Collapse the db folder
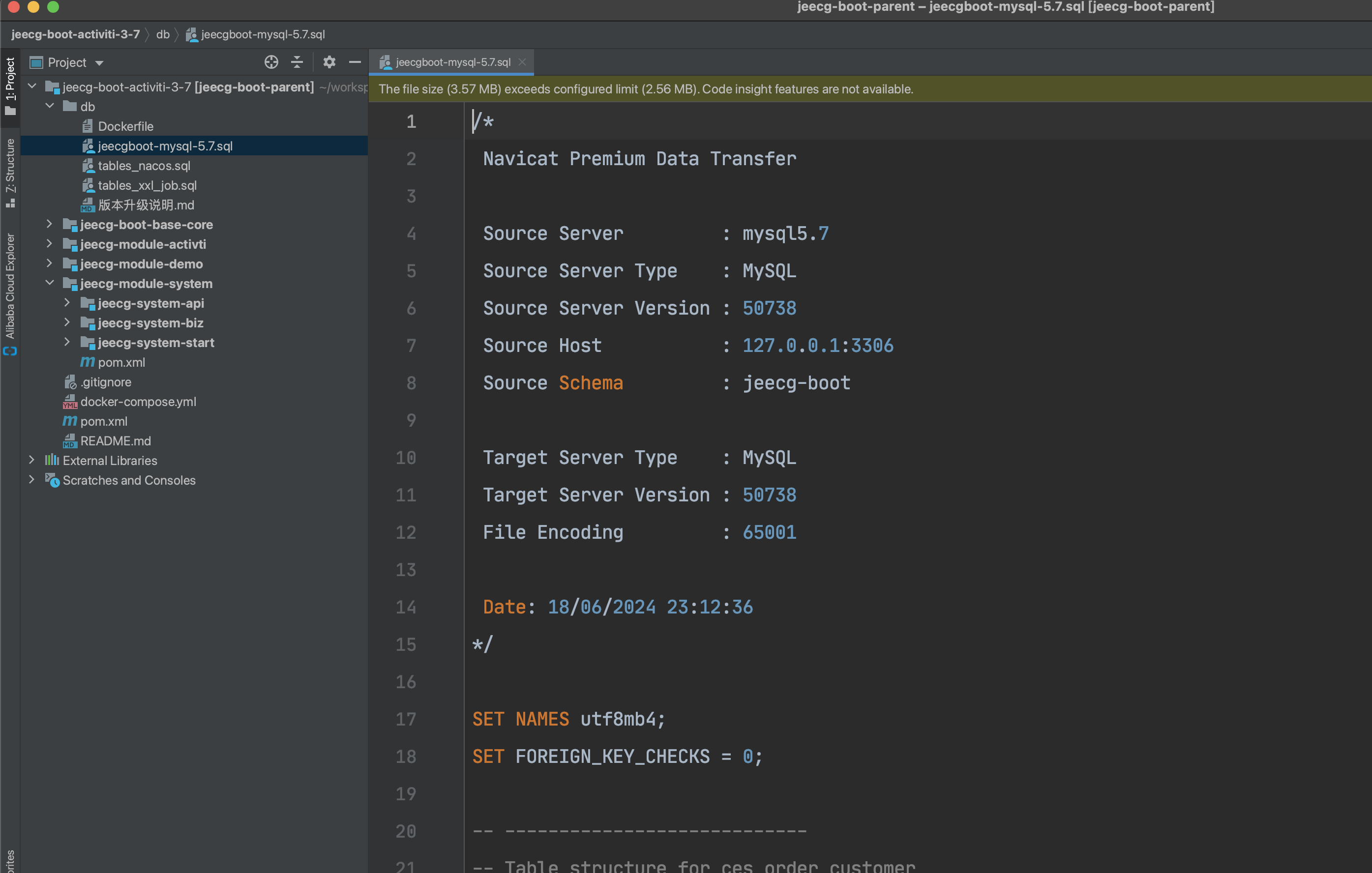The image size is (1372, 873). click(50, 106)
